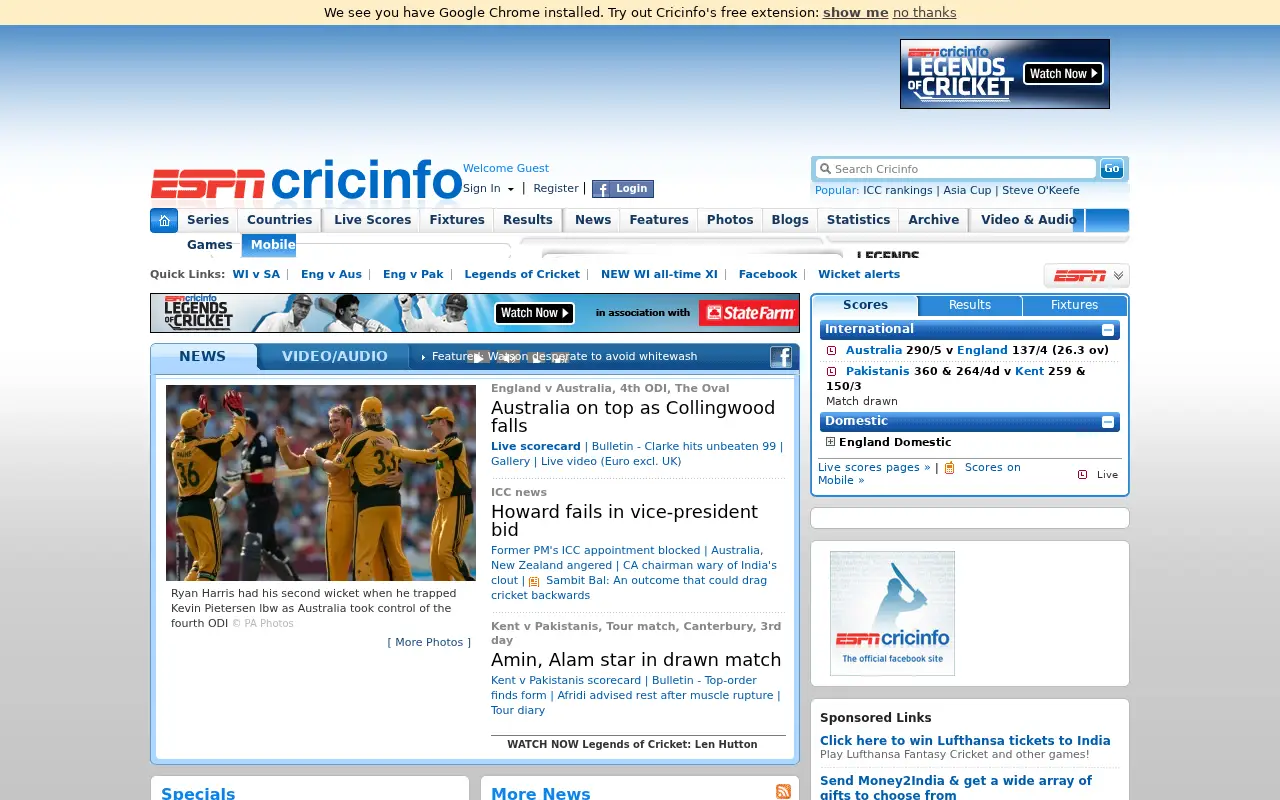Screen dimensions: 1280x800
Task: Open Asia Cup popular link
Action: coord(967,190)
